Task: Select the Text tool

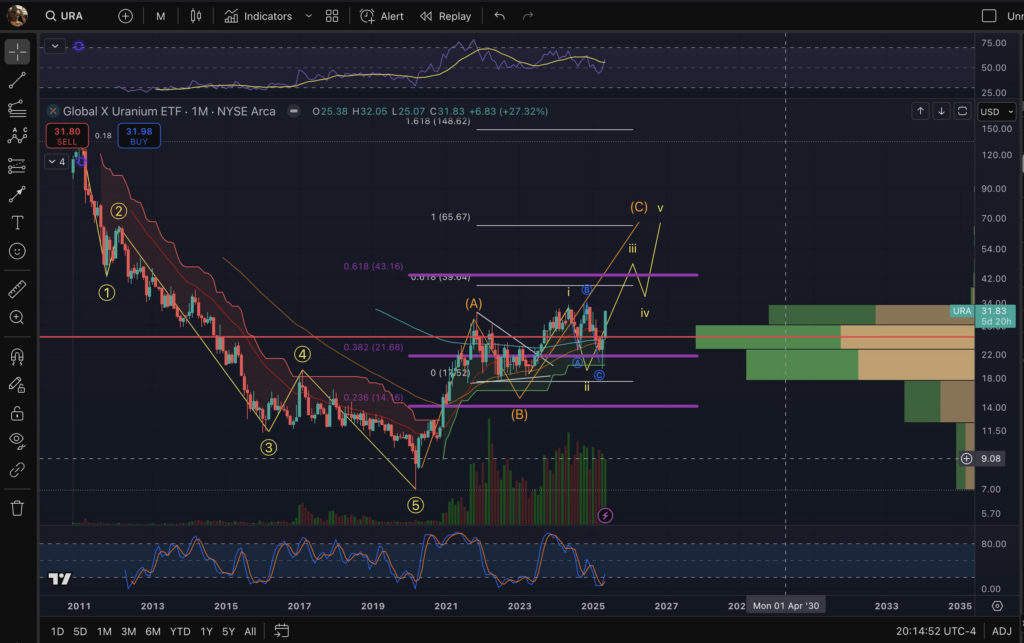Action: (17, 223)
